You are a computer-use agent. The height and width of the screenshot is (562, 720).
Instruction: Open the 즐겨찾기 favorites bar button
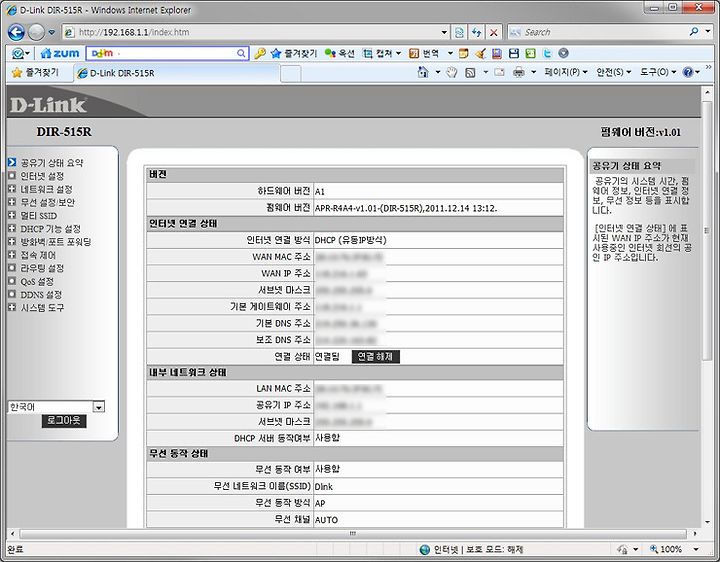(x=36, y=73)
